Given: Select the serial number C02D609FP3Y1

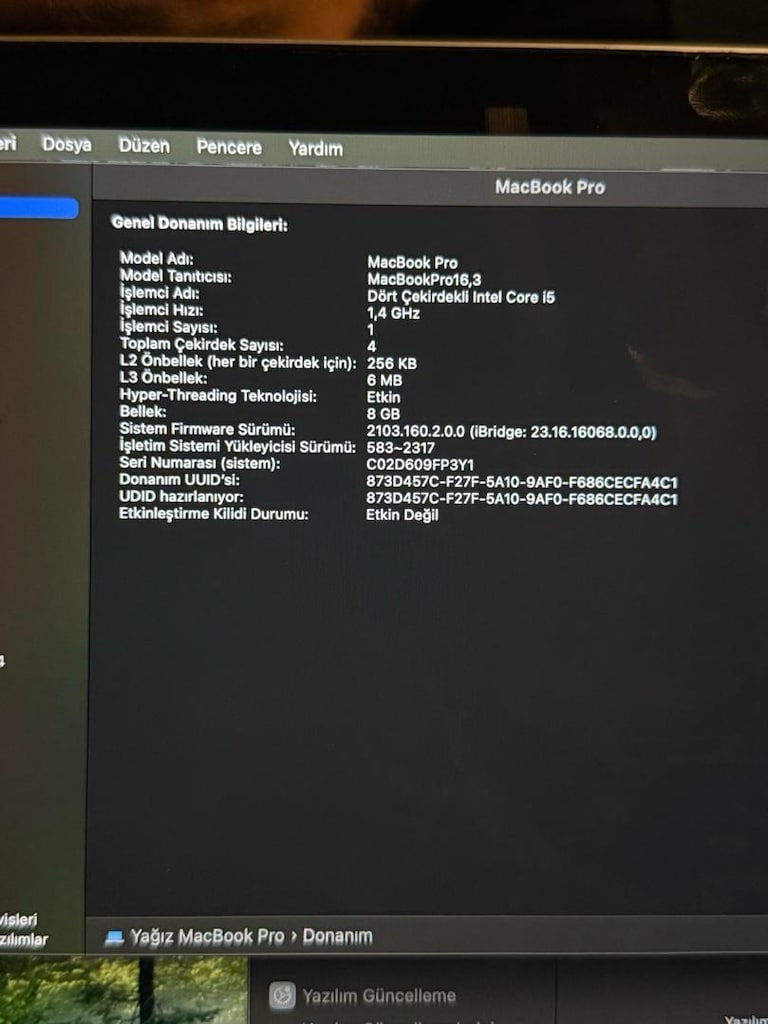Looking at the screenshot, I should pos(420,465).
